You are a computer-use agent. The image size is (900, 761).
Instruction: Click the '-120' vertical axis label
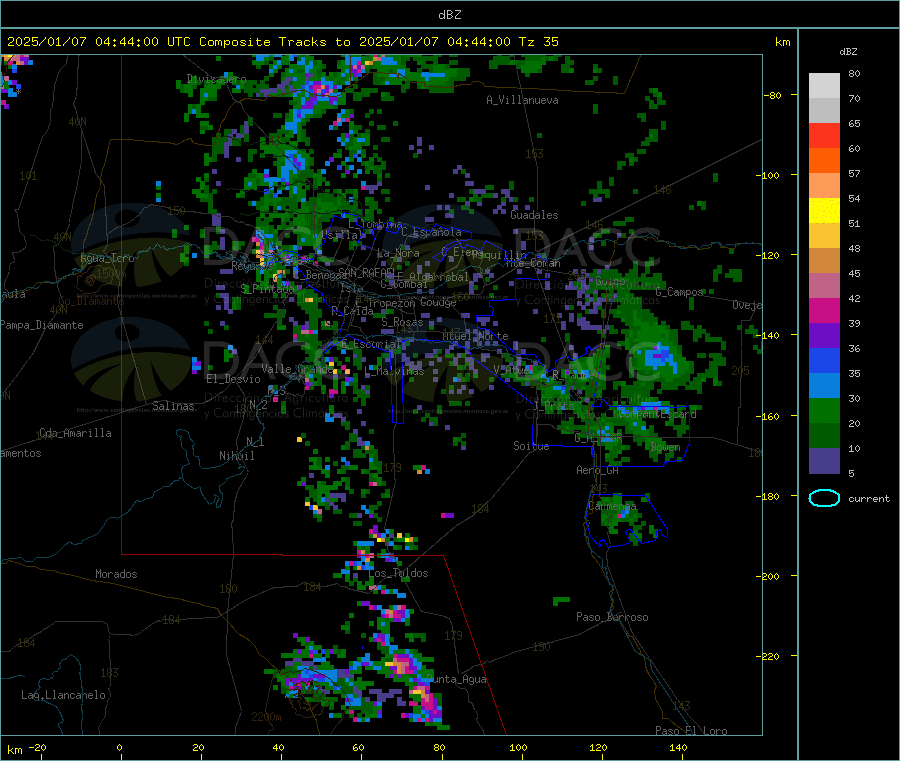pyautogui.click(x=767, y=255)
